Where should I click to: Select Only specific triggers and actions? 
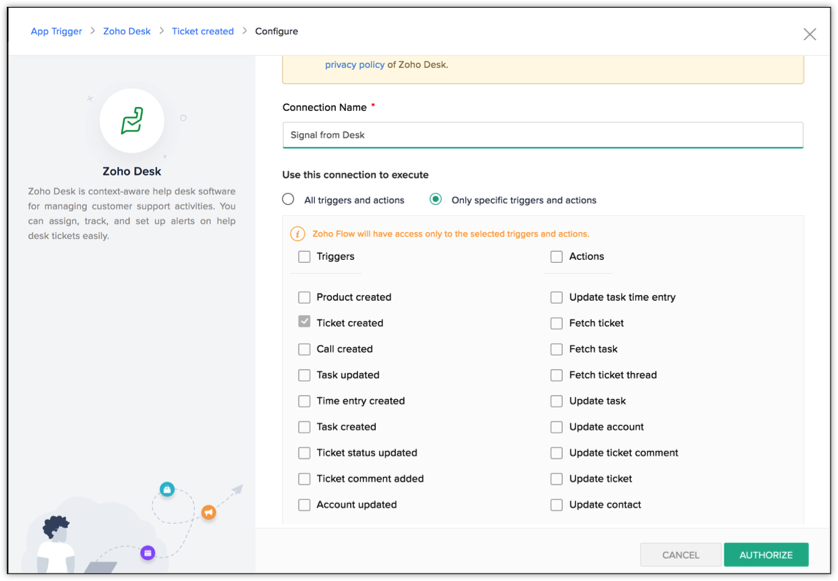(436, 200)
